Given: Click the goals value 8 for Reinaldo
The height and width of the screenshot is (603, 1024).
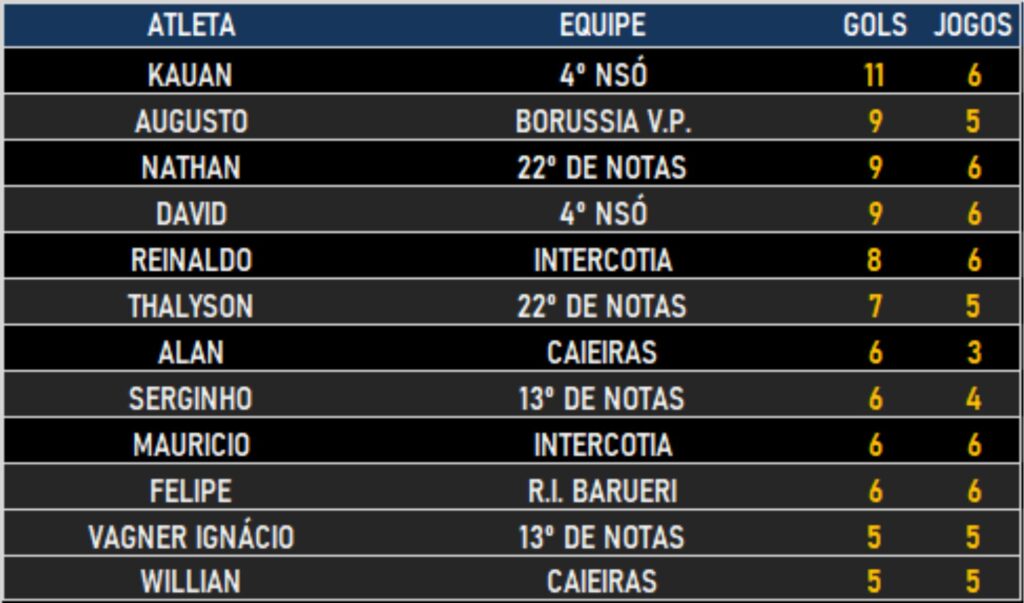Looking at the screenshot, I should tap(874, 260).
